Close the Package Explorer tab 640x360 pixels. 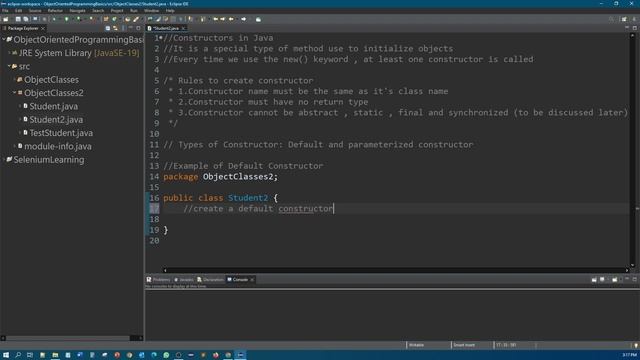43,28
